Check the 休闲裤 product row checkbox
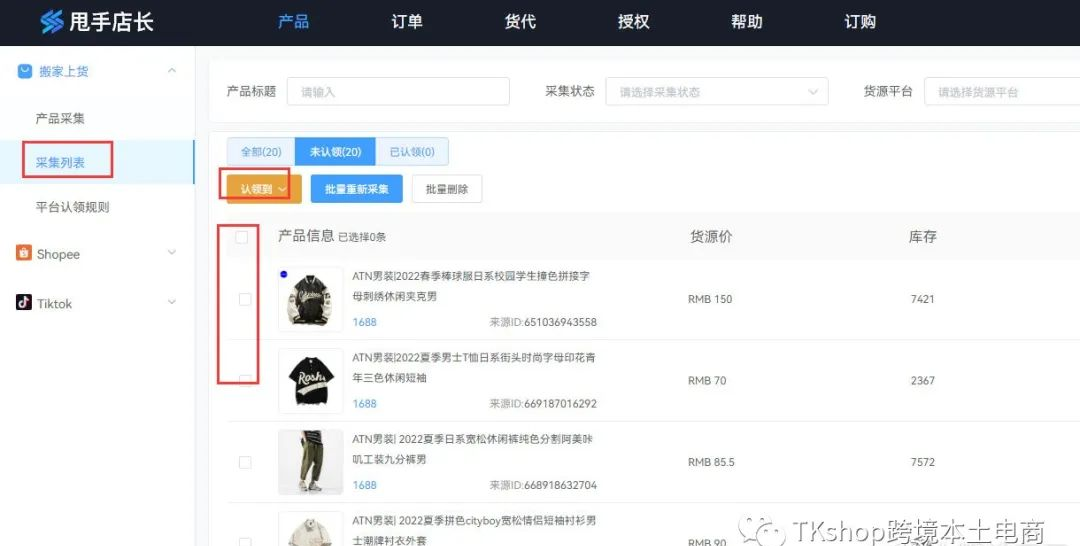 click(245, 462)
